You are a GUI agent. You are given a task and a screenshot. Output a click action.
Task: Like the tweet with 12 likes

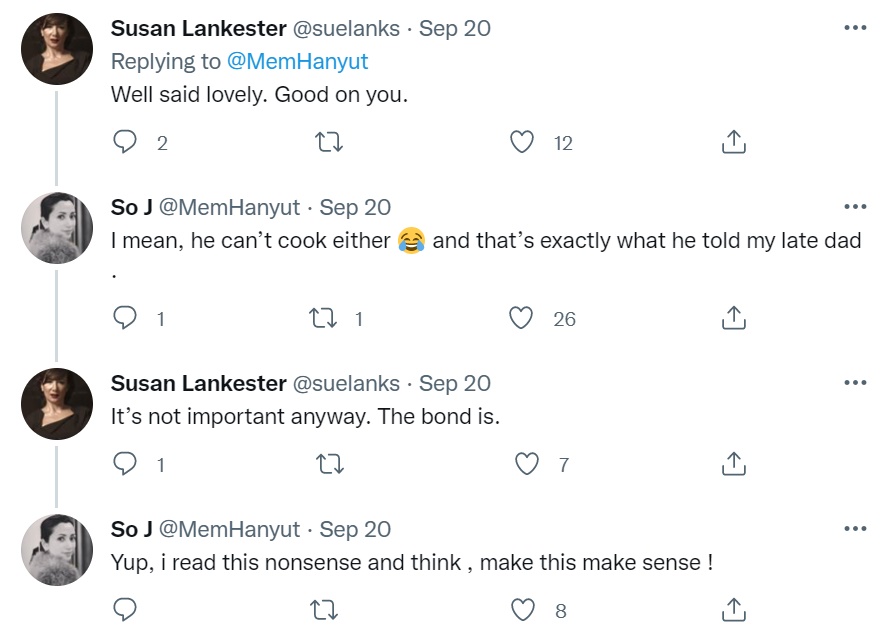(522, 142)
